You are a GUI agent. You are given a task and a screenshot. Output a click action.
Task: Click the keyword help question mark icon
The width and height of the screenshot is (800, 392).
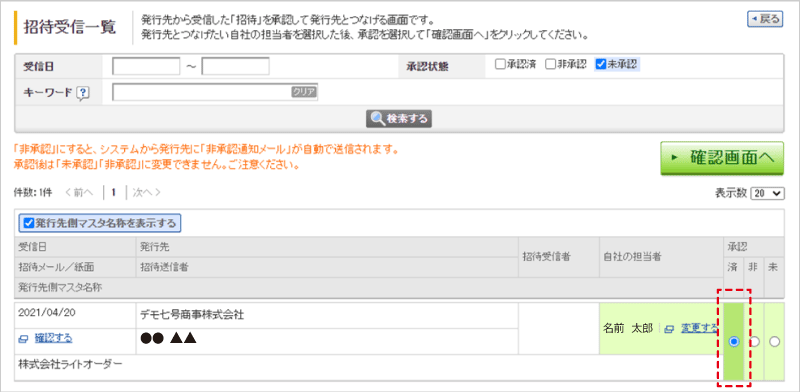(x=83, y=93)
